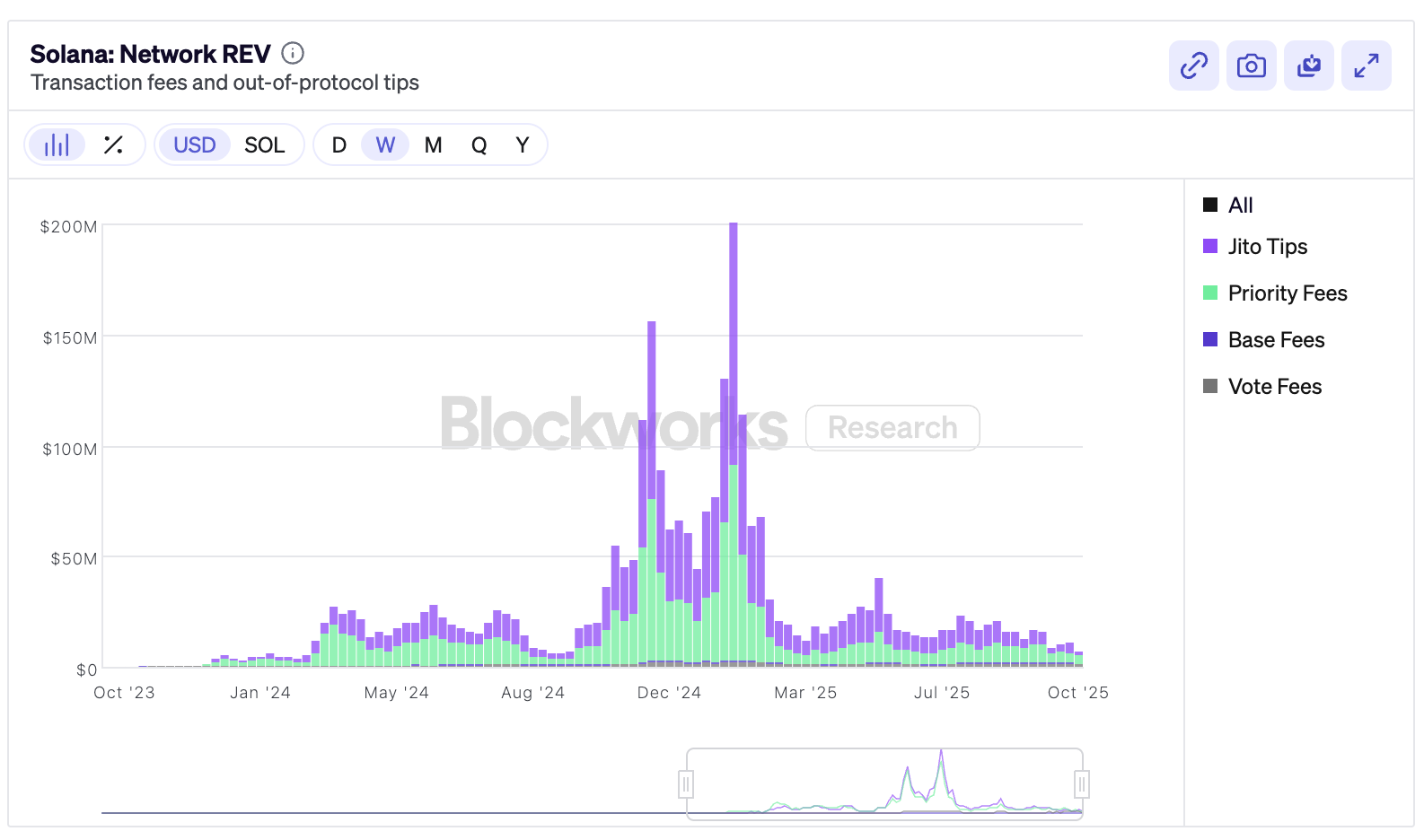The image size is (1424, 840).
Task: Click the left handle of the range slider
Action: (686, 785)
